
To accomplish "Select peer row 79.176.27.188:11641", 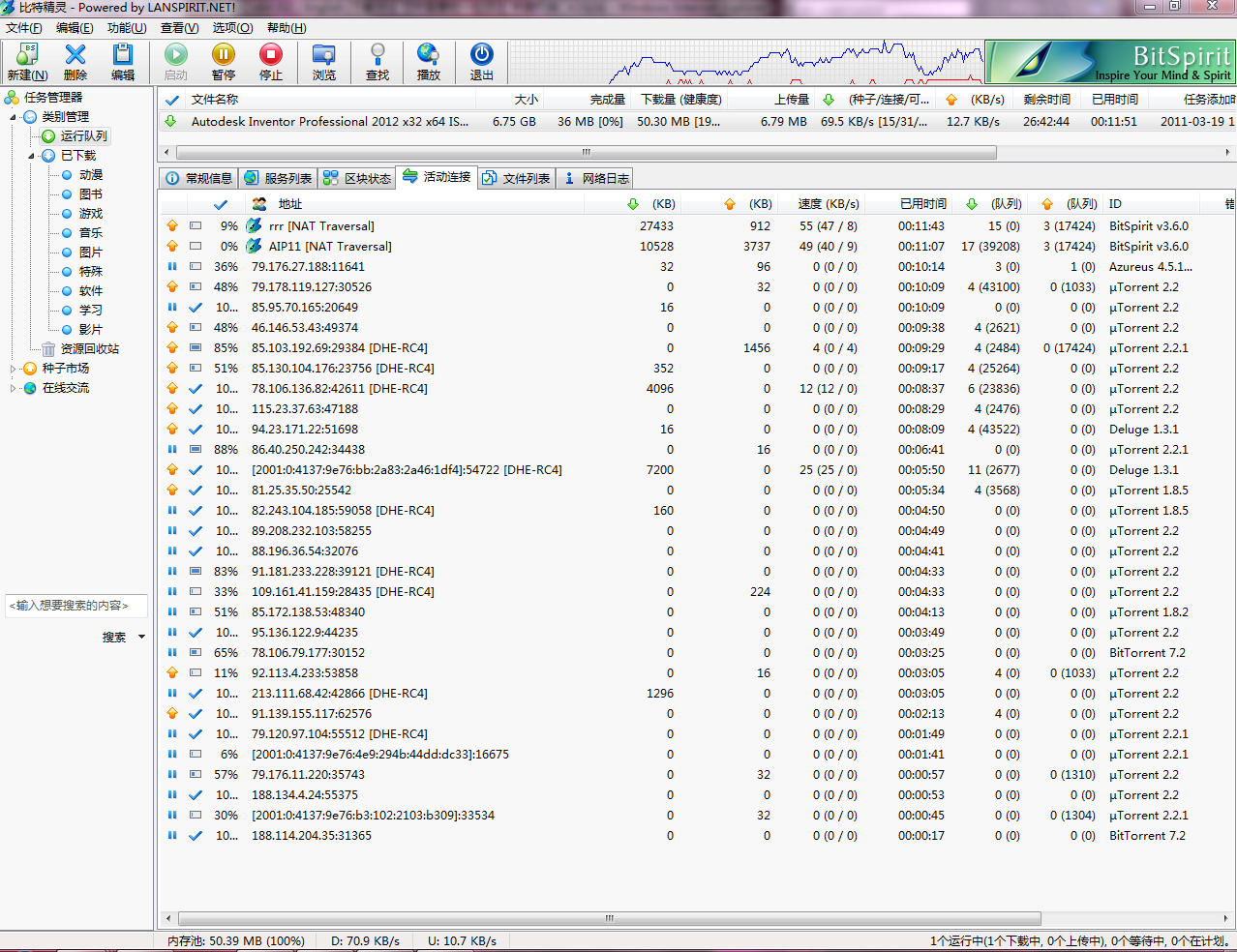I will pyautogui.click(x=697, y=266).
